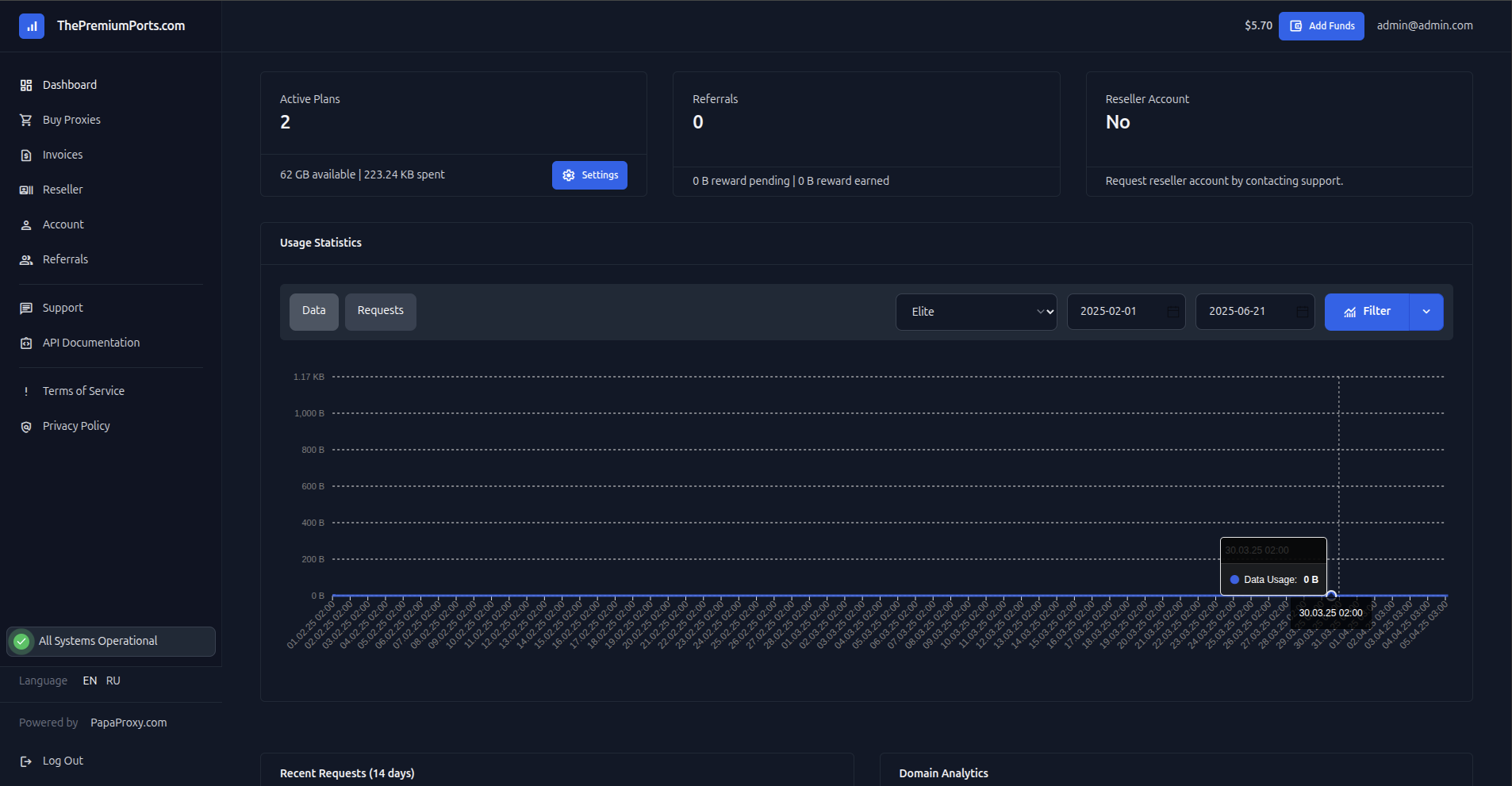The height and width of the screenshot is (786, 1512).
Task: Open the start date calendar picker icon
Action: (x=1172, y=312)
